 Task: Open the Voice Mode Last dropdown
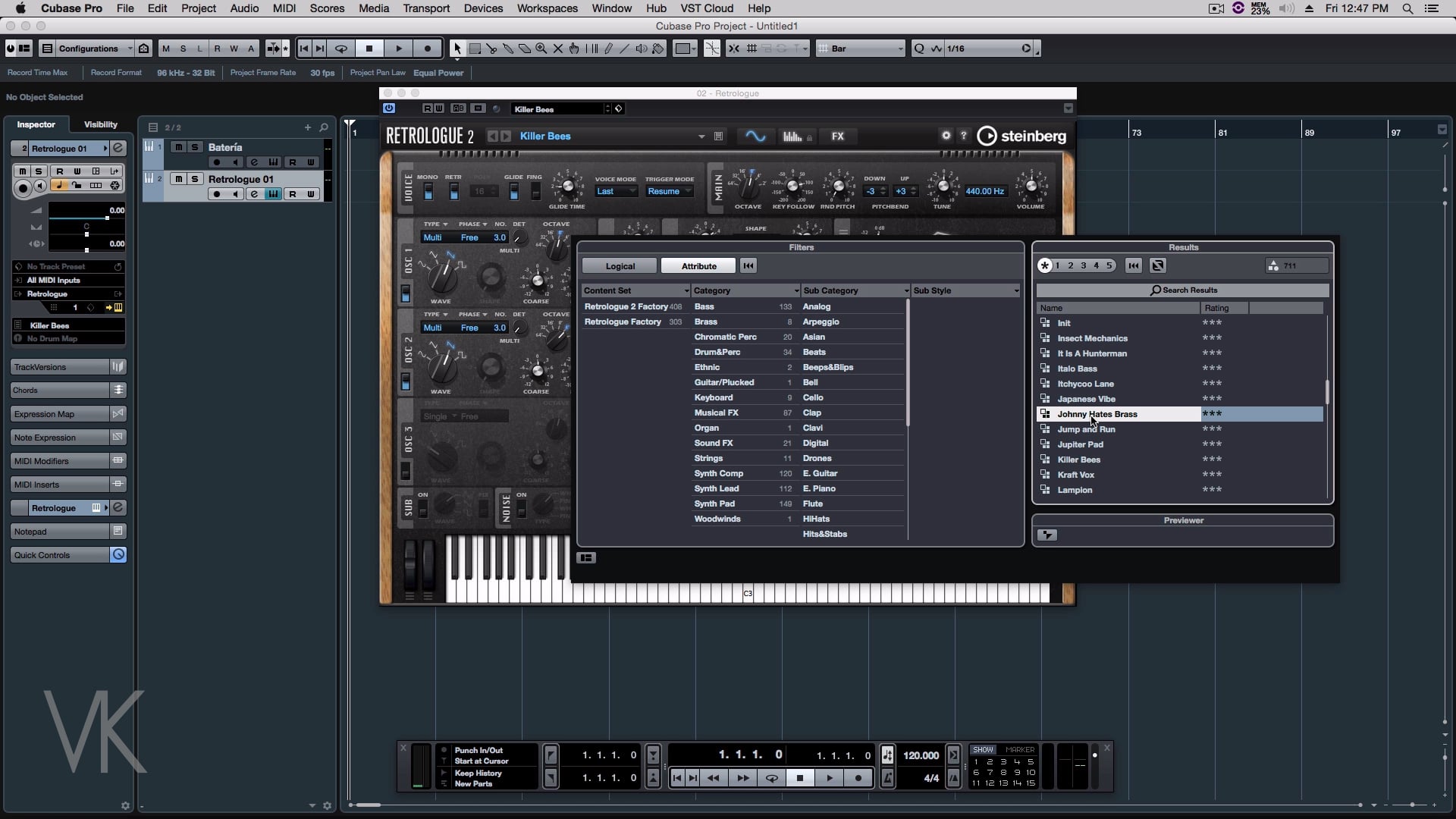(x=615, y=192)
